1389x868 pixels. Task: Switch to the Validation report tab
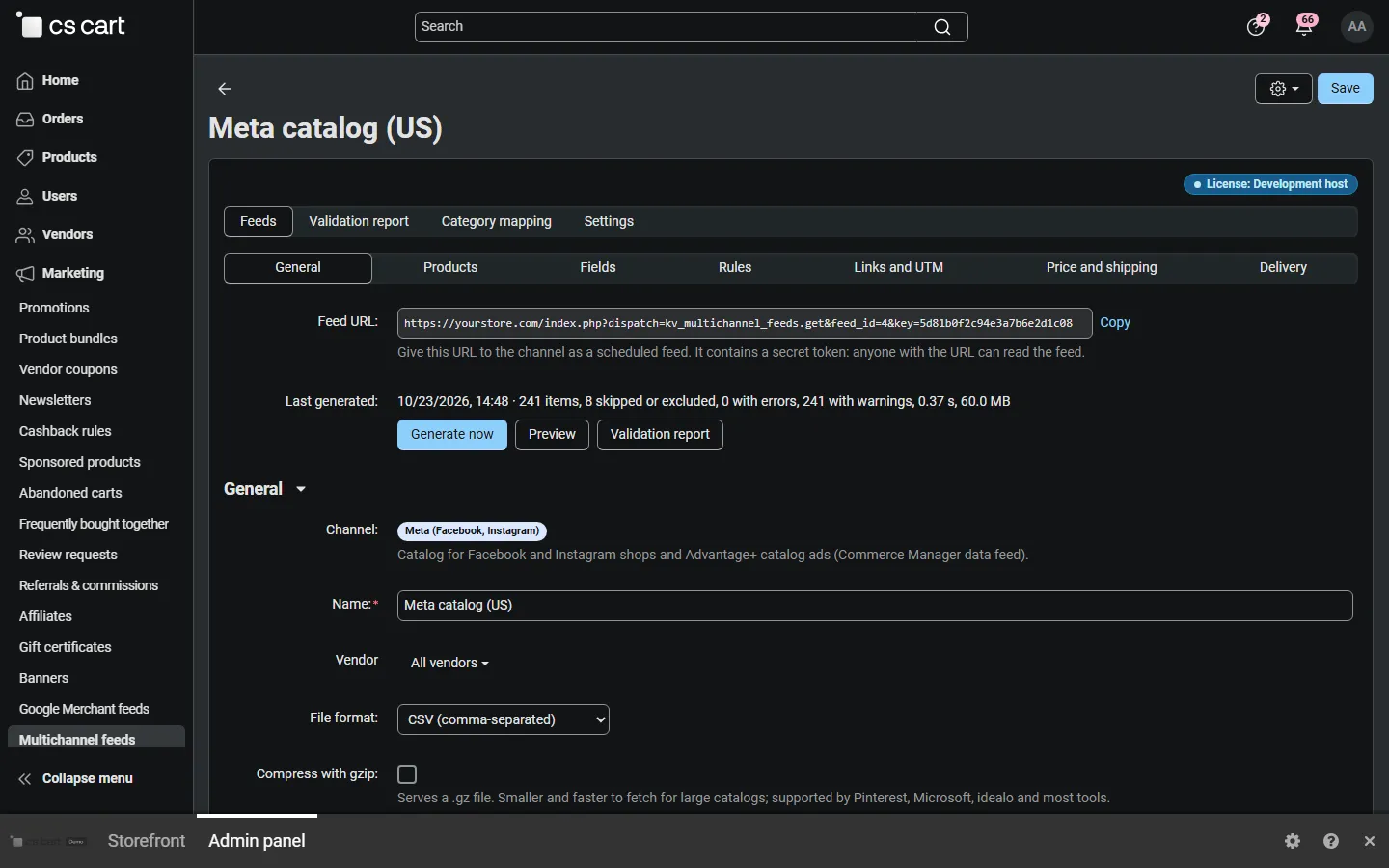(359, 222)
